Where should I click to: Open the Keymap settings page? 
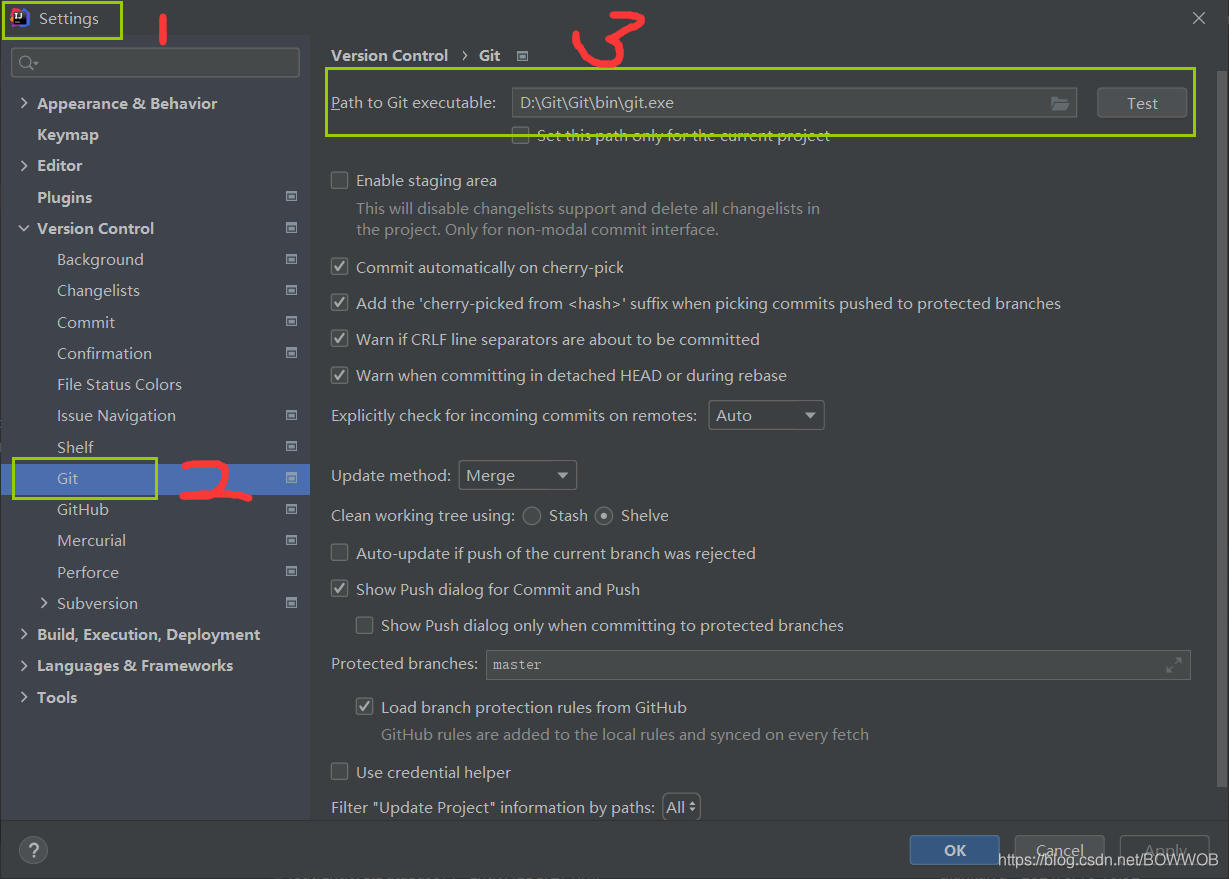[x=68, y=134]
